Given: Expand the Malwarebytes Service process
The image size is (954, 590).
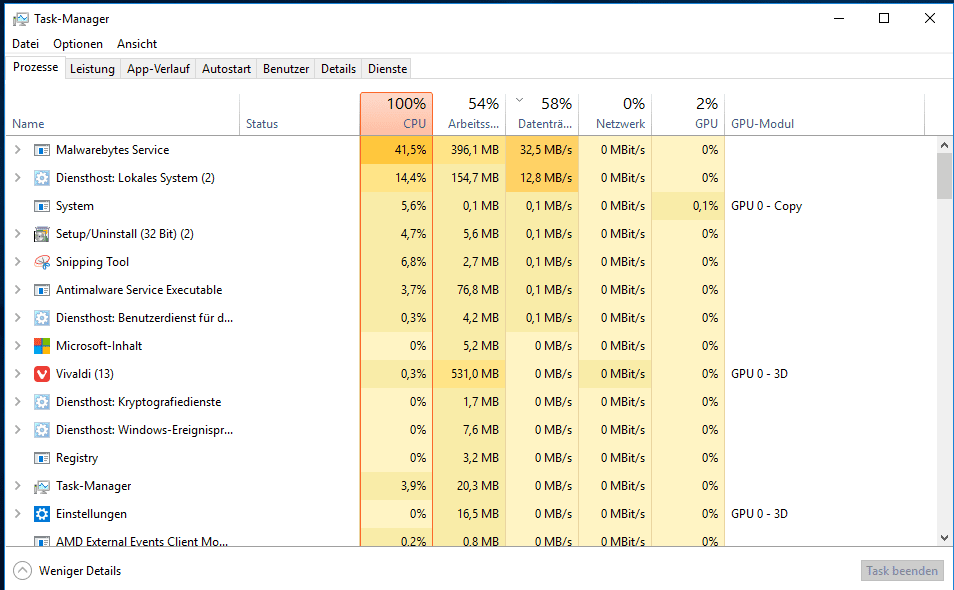Looking at the screenshot, I should 18,150.
